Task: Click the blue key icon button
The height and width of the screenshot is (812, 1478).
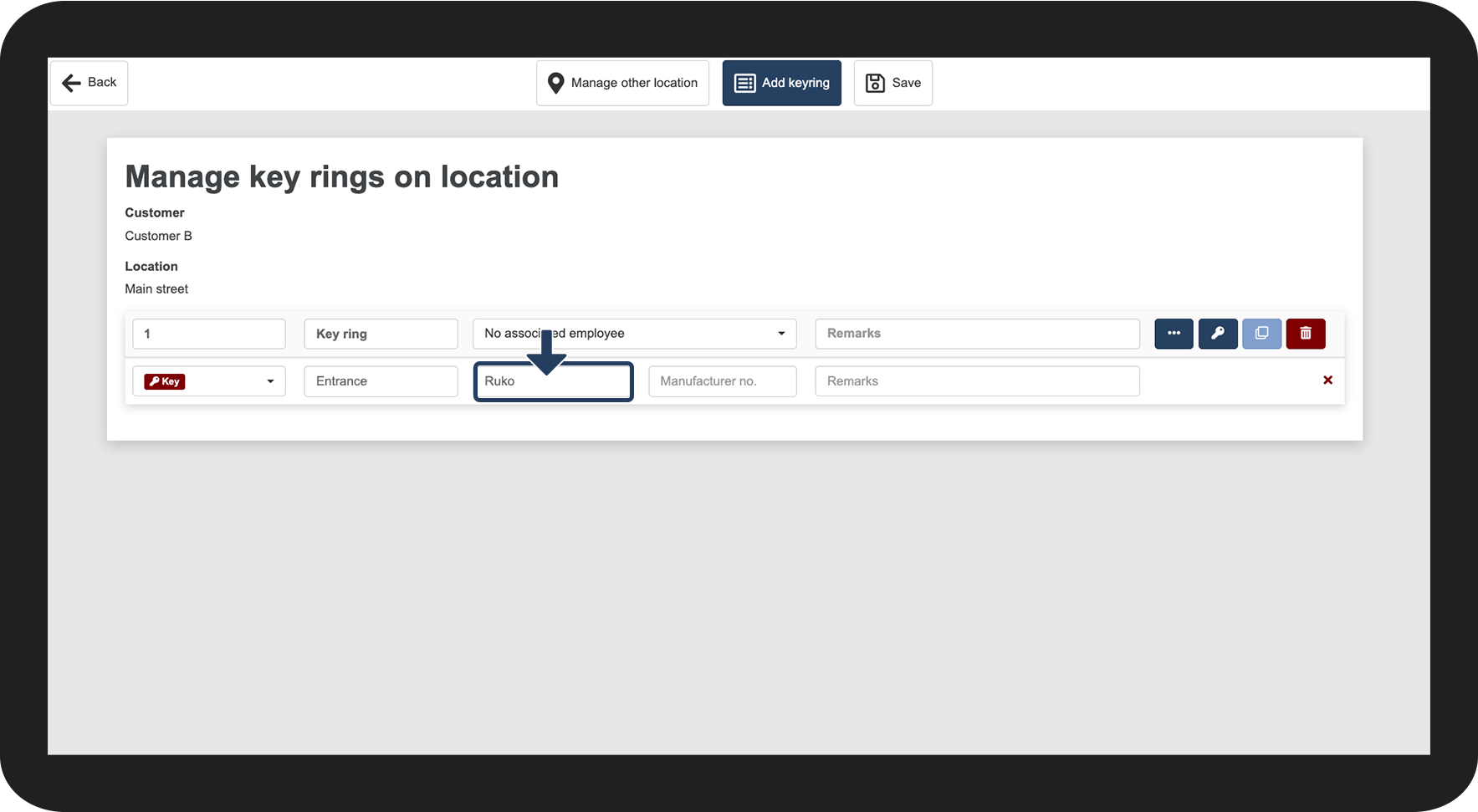Action: (1218, 334)
